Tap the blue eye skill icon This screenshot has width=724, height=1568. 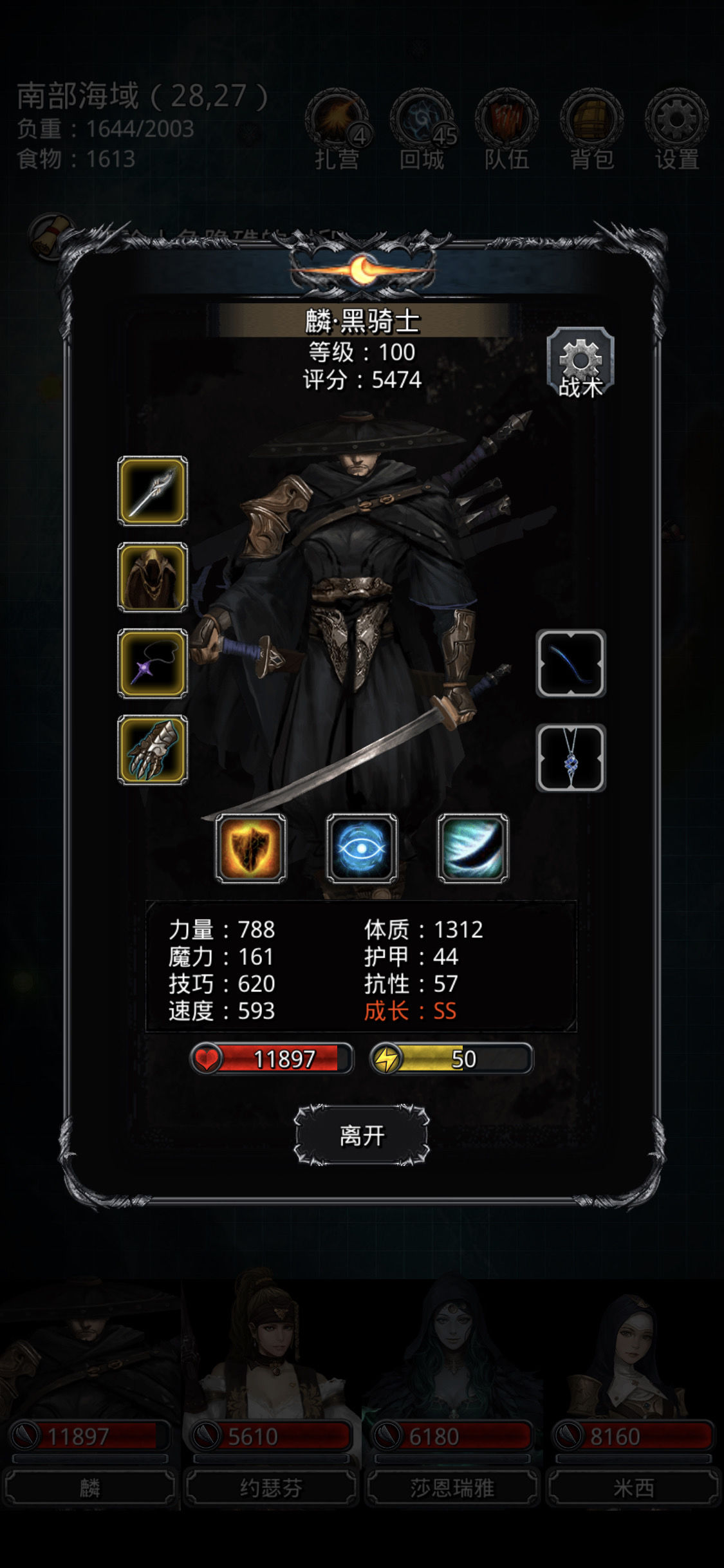coord(362,848)
